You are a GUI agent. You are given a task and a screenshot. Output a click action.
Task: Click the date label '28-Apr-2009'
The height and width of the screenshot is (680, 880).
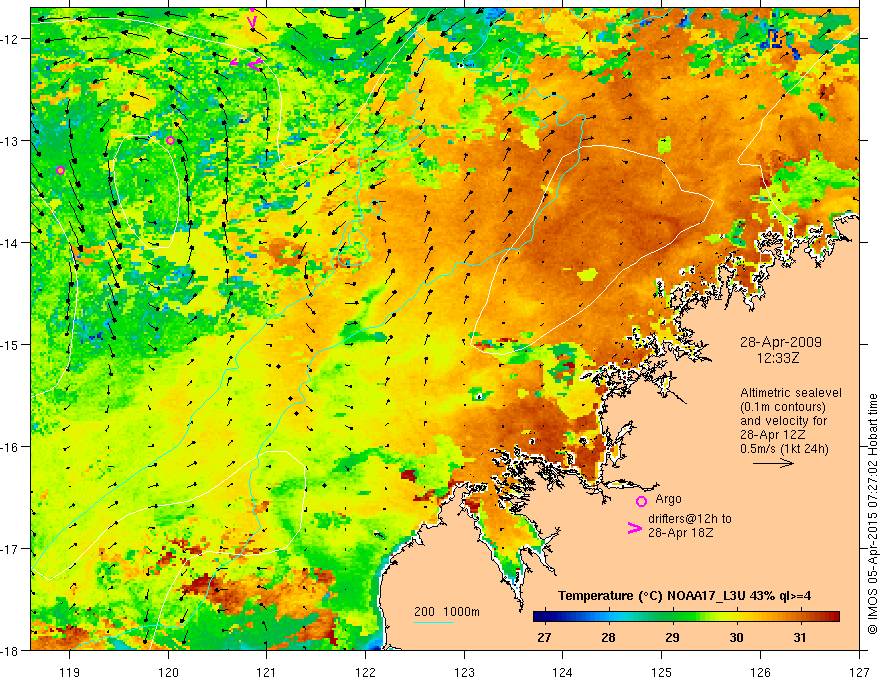coord(781,342)
